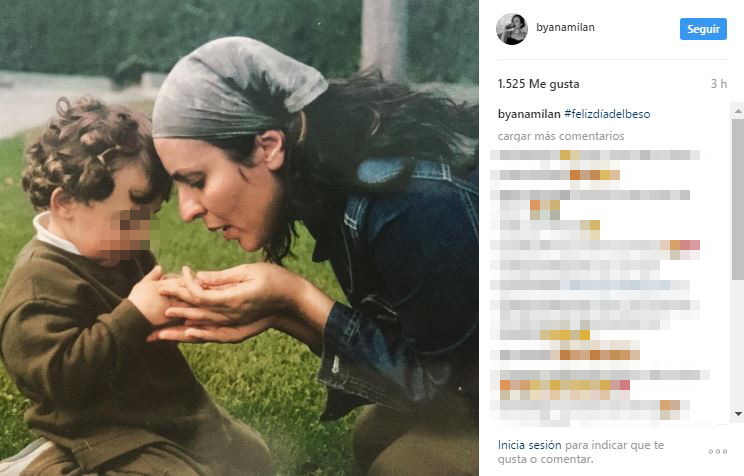Open the more options three-dot icon
744x476 pixels.
point(717,451)
